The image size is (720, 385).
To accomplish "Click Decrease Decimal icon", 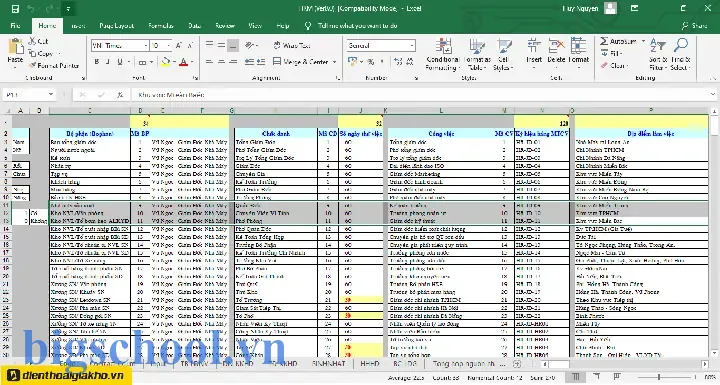I will (410, 62).
